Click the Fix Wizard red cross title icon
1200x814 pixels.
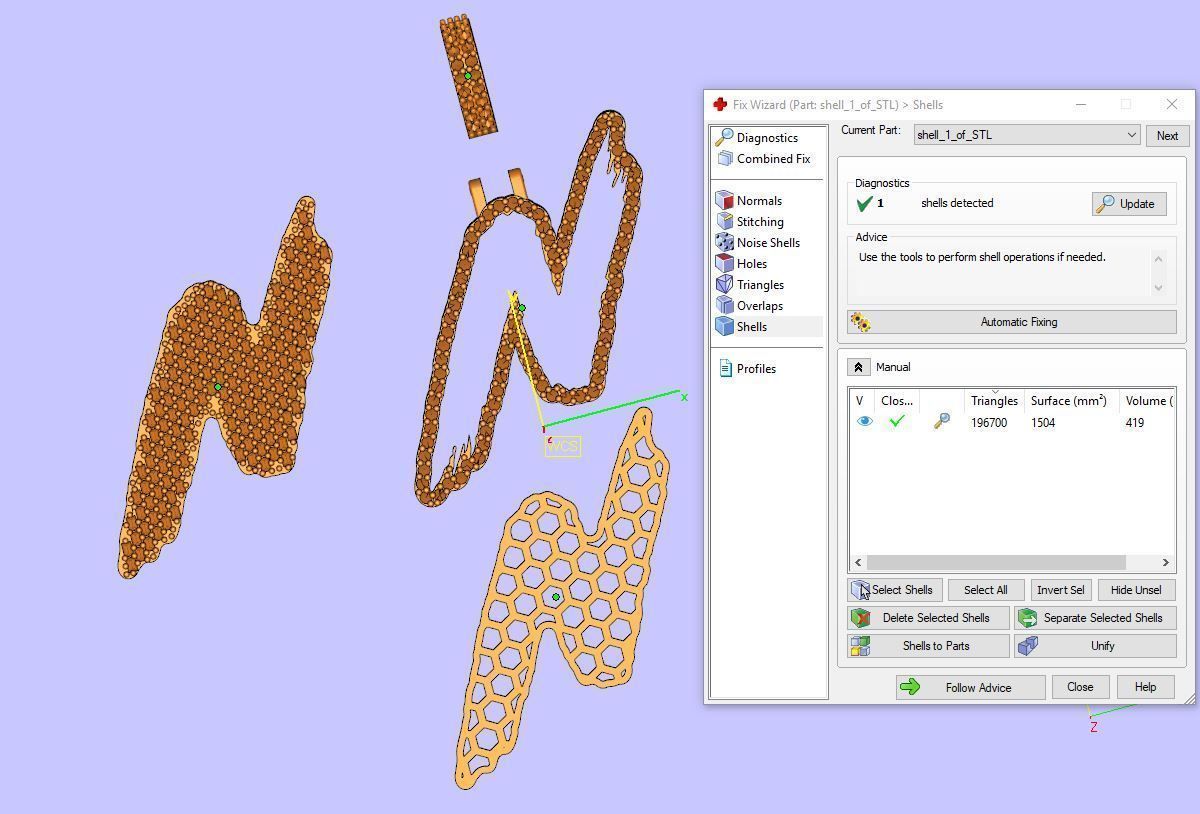[720, 104]
